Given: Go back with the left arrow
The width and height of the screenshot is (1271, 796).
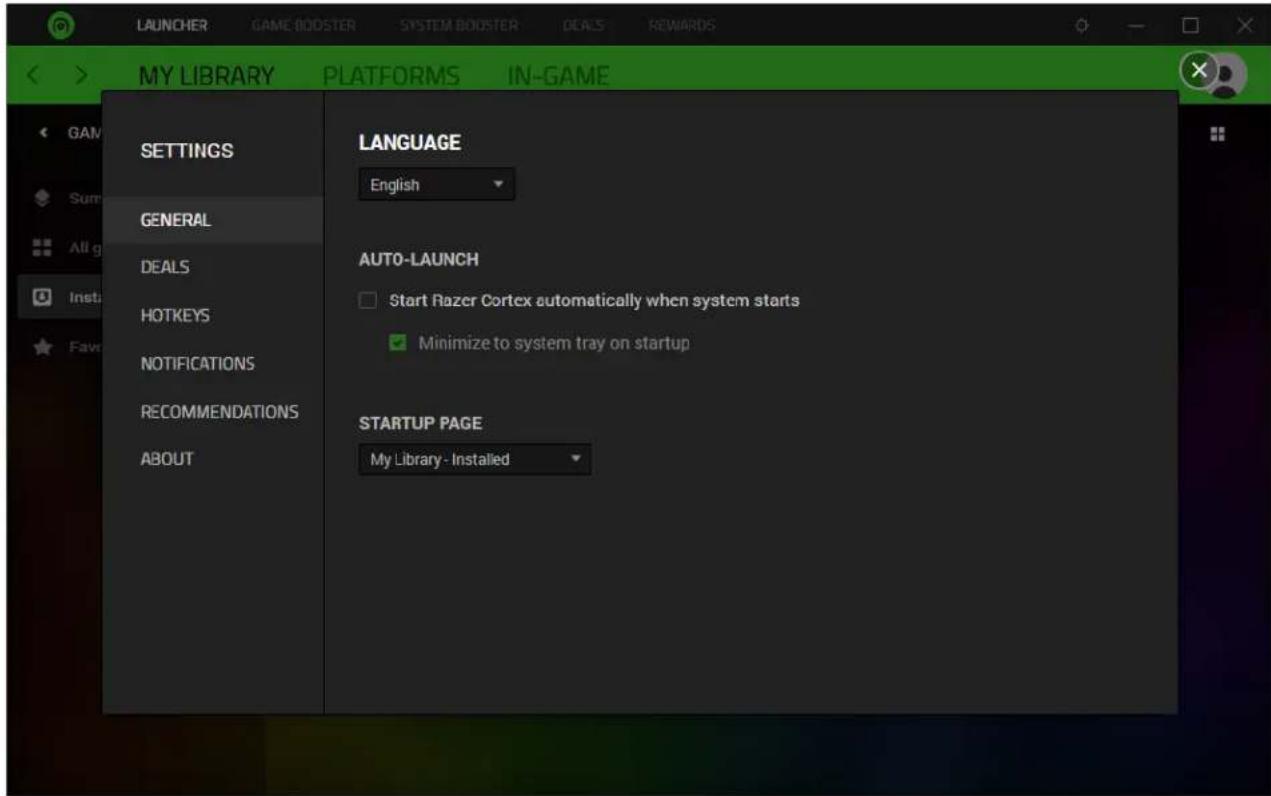Looking at the screenshot, I should click(x=32, y=75).
